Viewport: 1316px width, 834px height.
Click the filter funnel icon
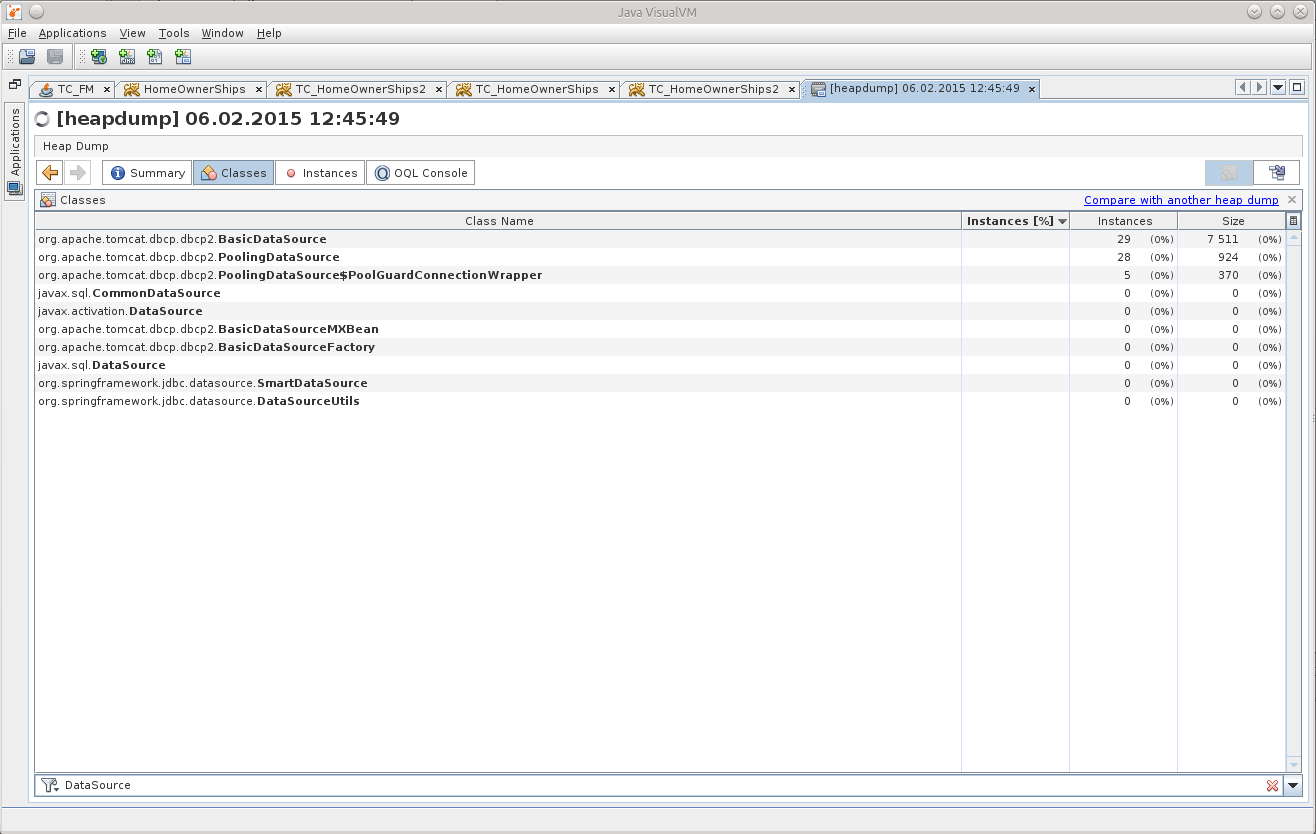[x=50, y=785]
